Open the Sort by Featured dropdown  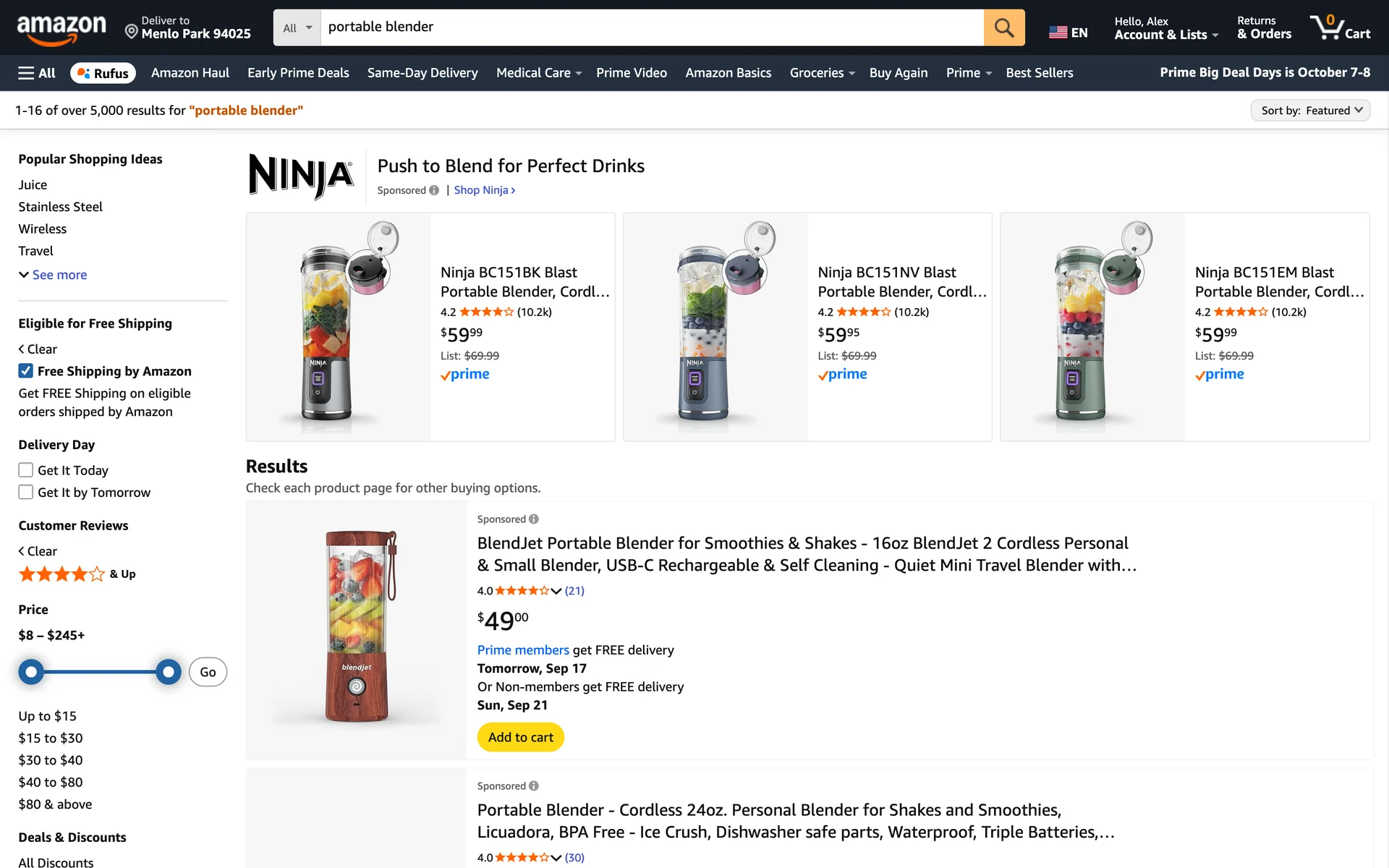pyautogui.click(x=1310, y=111)
